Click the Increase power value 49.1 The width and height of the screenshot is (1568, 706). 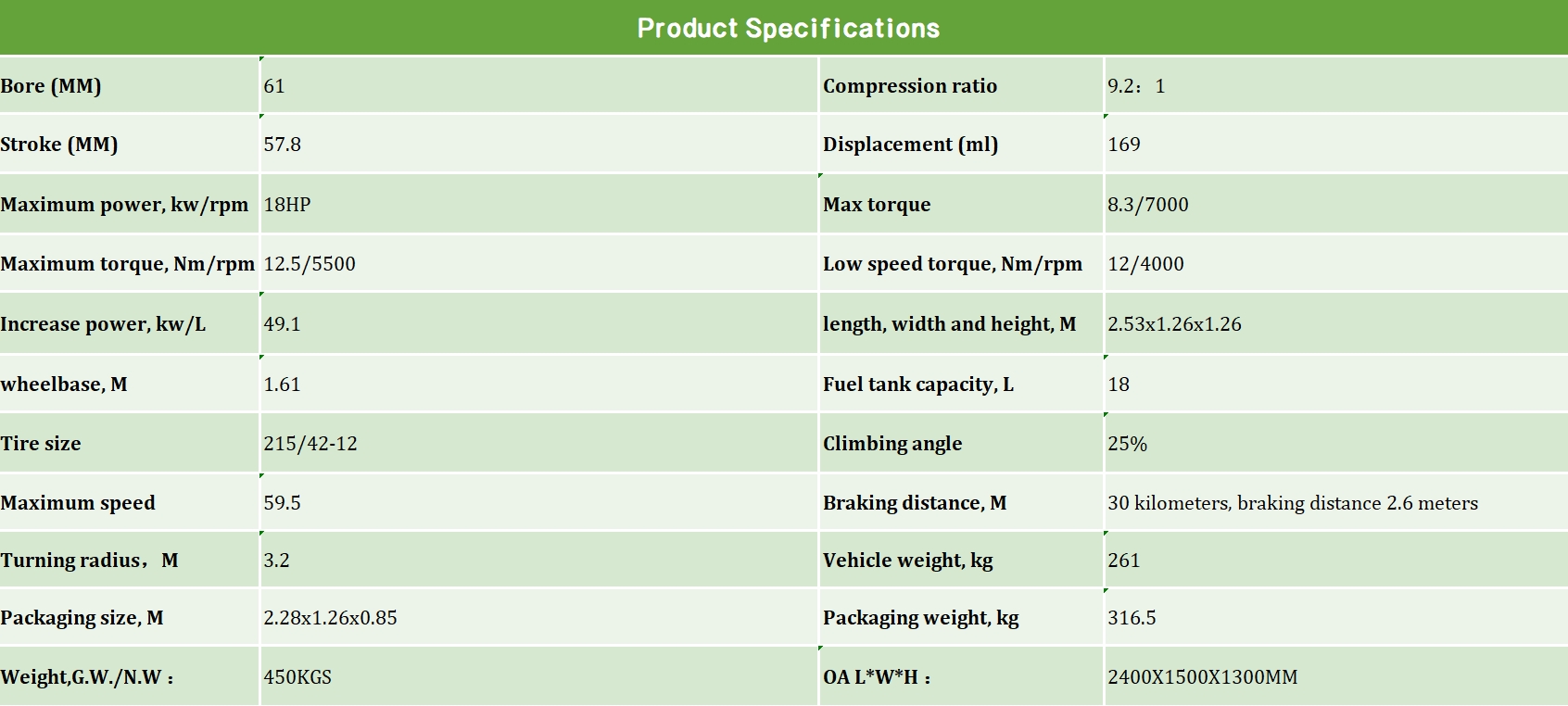(x=283, y=324)
